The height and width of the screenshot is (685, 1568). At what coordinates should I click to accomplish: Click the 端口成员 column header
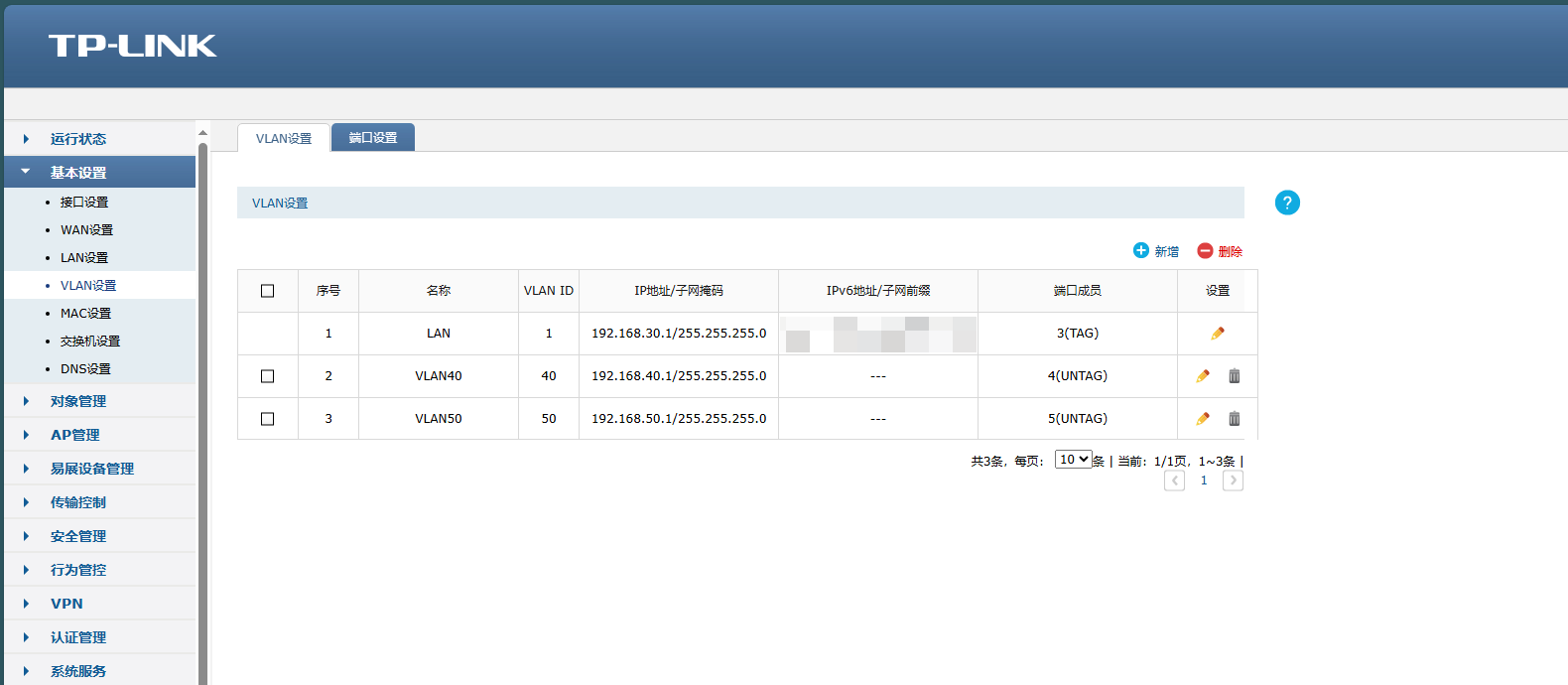pos(1078,291)
